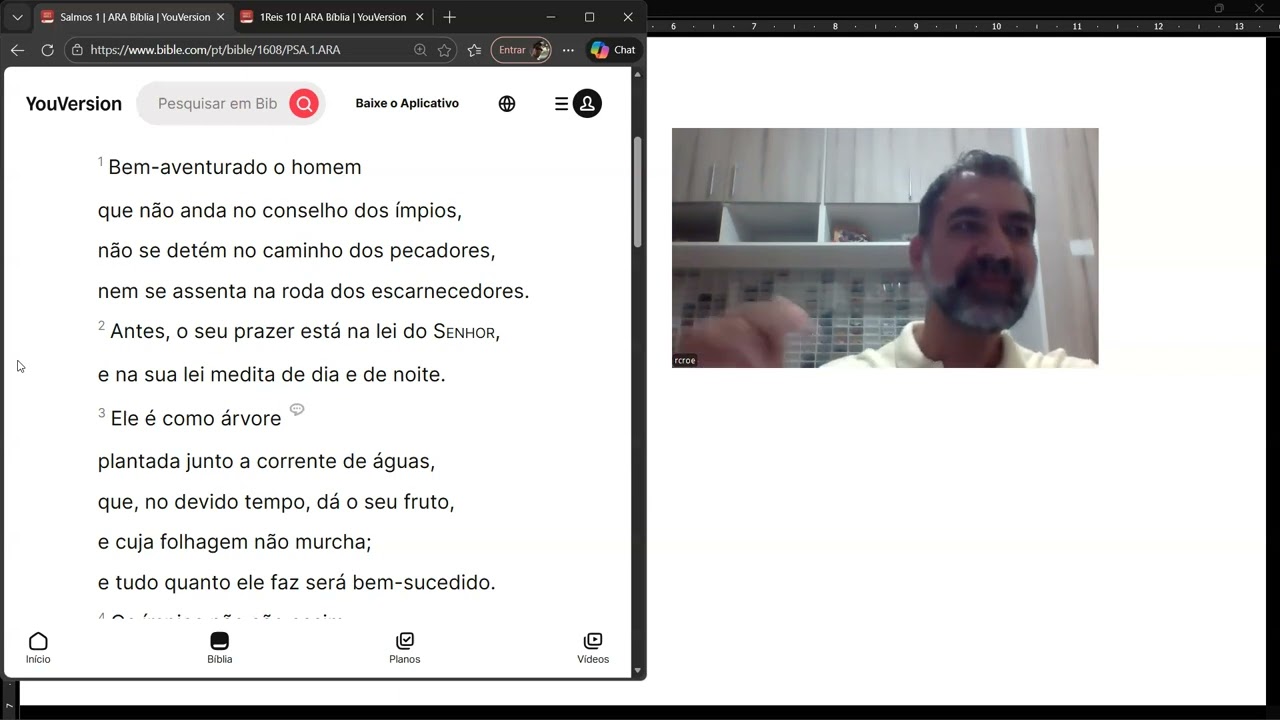
Task: Click the red search magnifier button
Action: [x=304, y=104]
